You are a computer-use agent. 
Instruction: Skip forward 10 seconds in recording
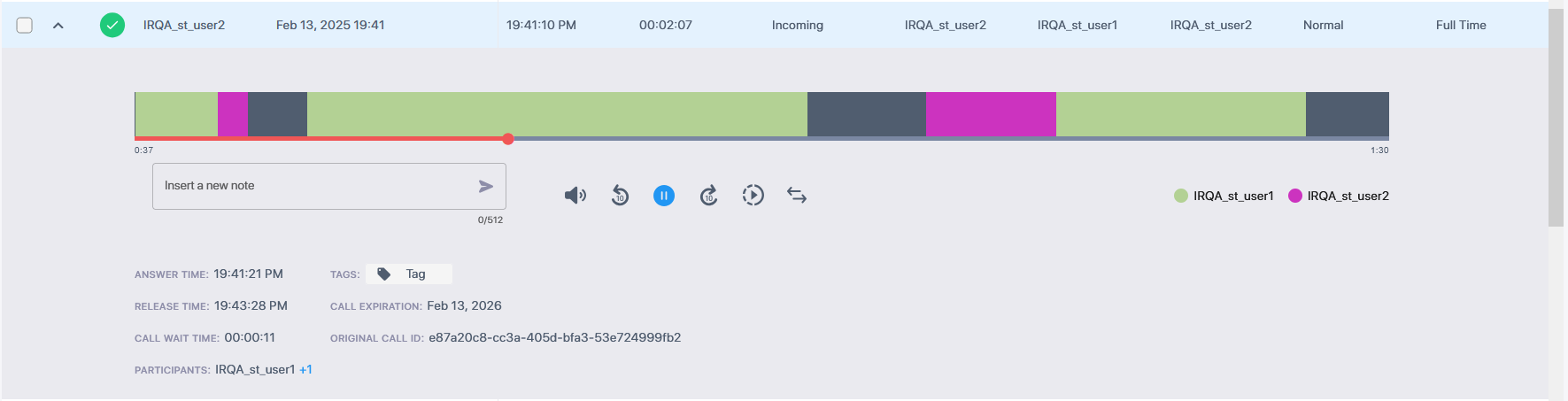click(708, 196)
